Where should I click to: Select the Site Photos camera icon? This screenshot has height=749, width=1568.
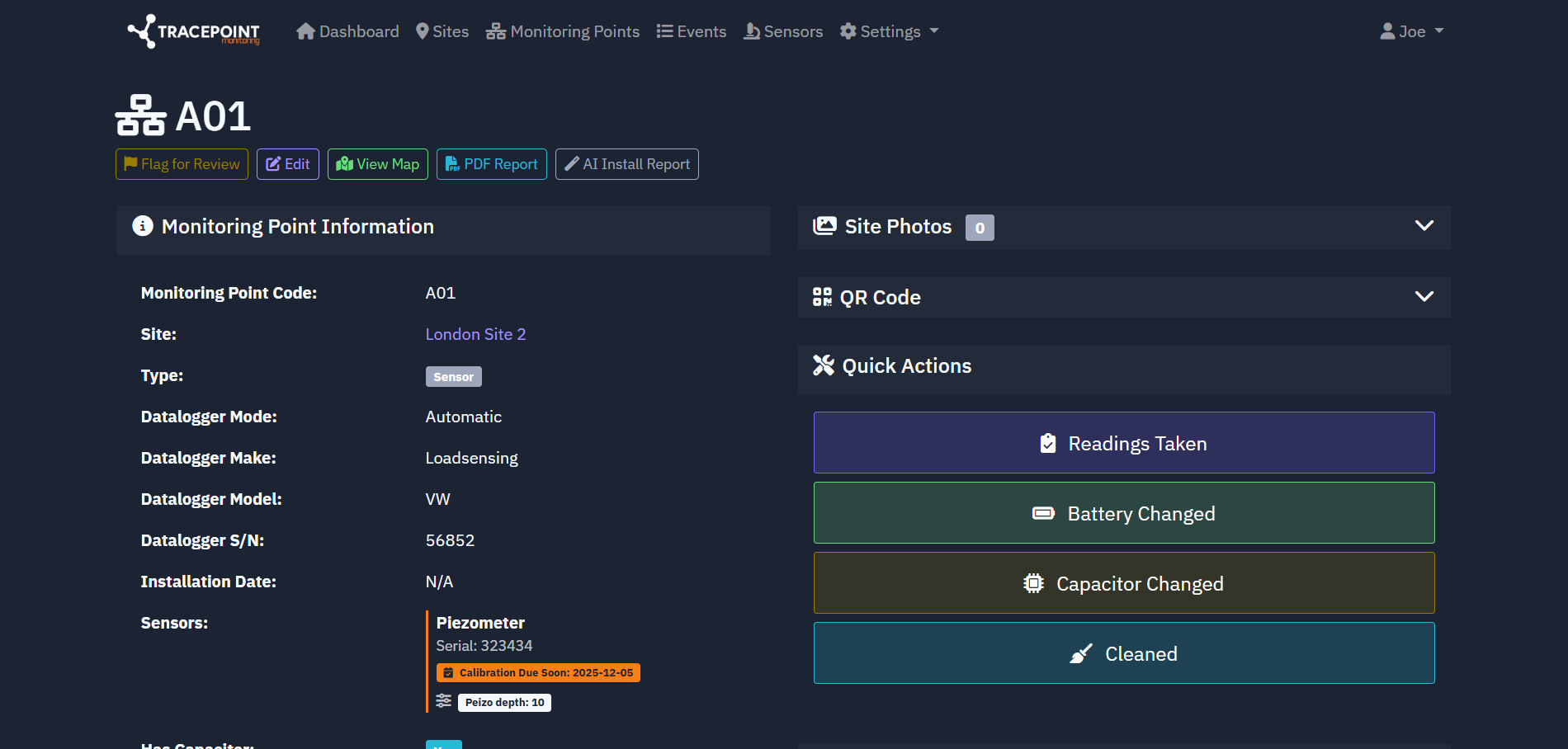pyautogui.click(x=824, y=225)
